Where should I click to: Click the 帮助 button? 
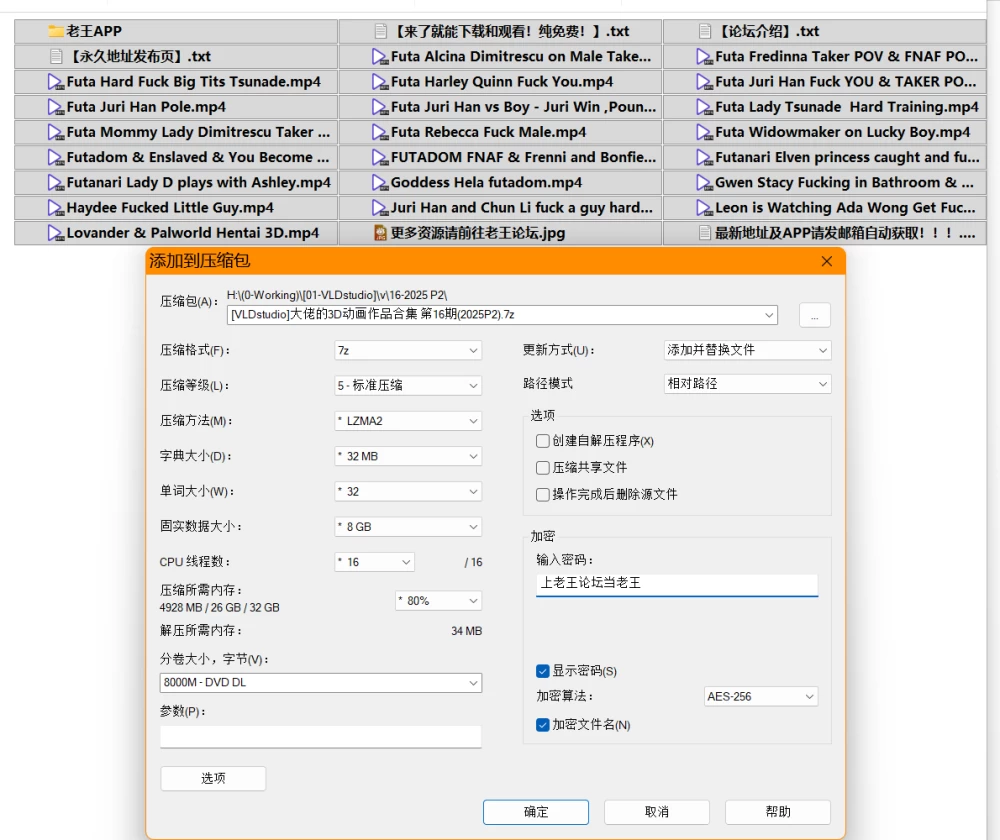point(778,812)
